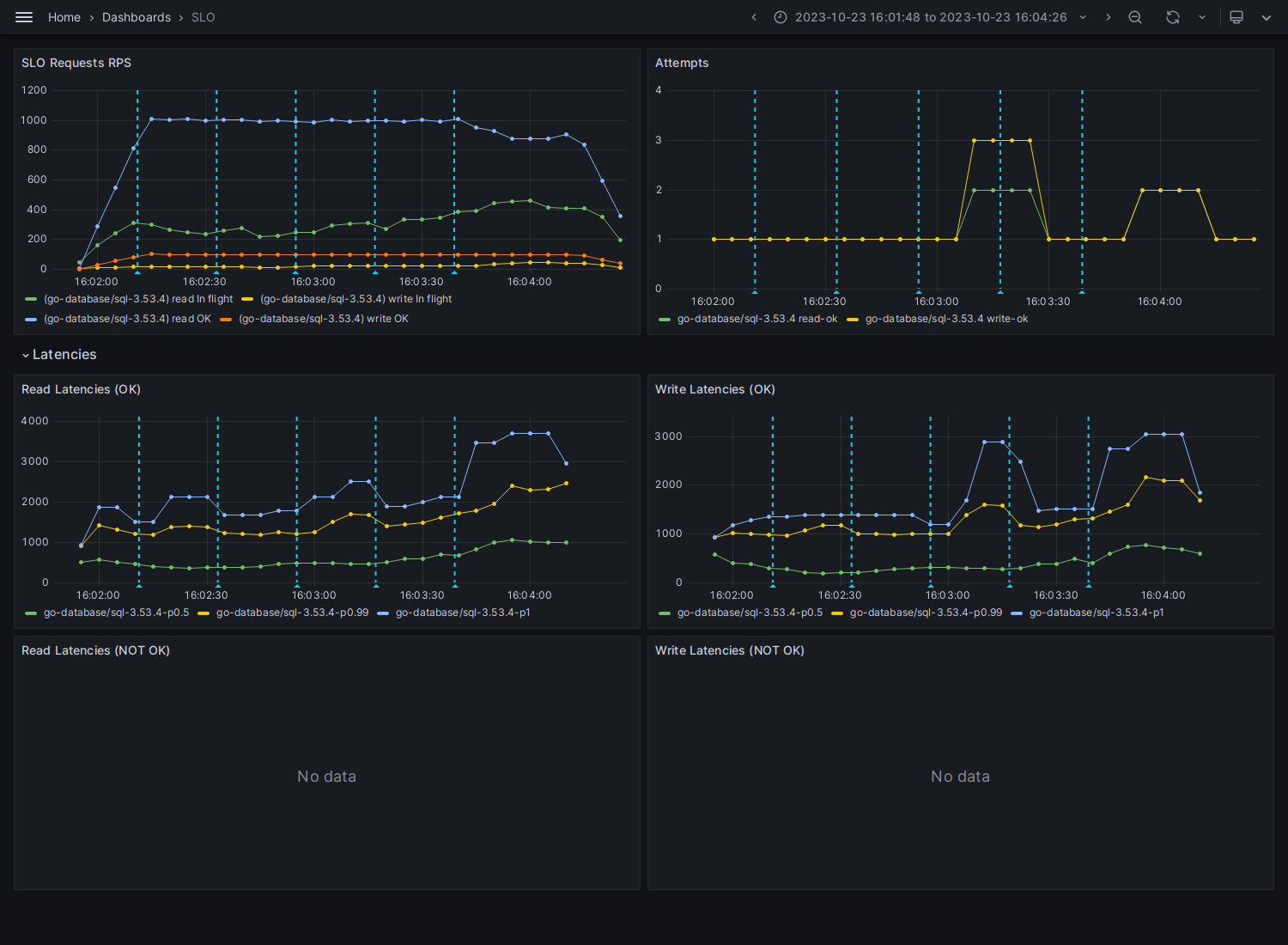
Task: Toggle 'write OK' legend series
Action: 324,319
